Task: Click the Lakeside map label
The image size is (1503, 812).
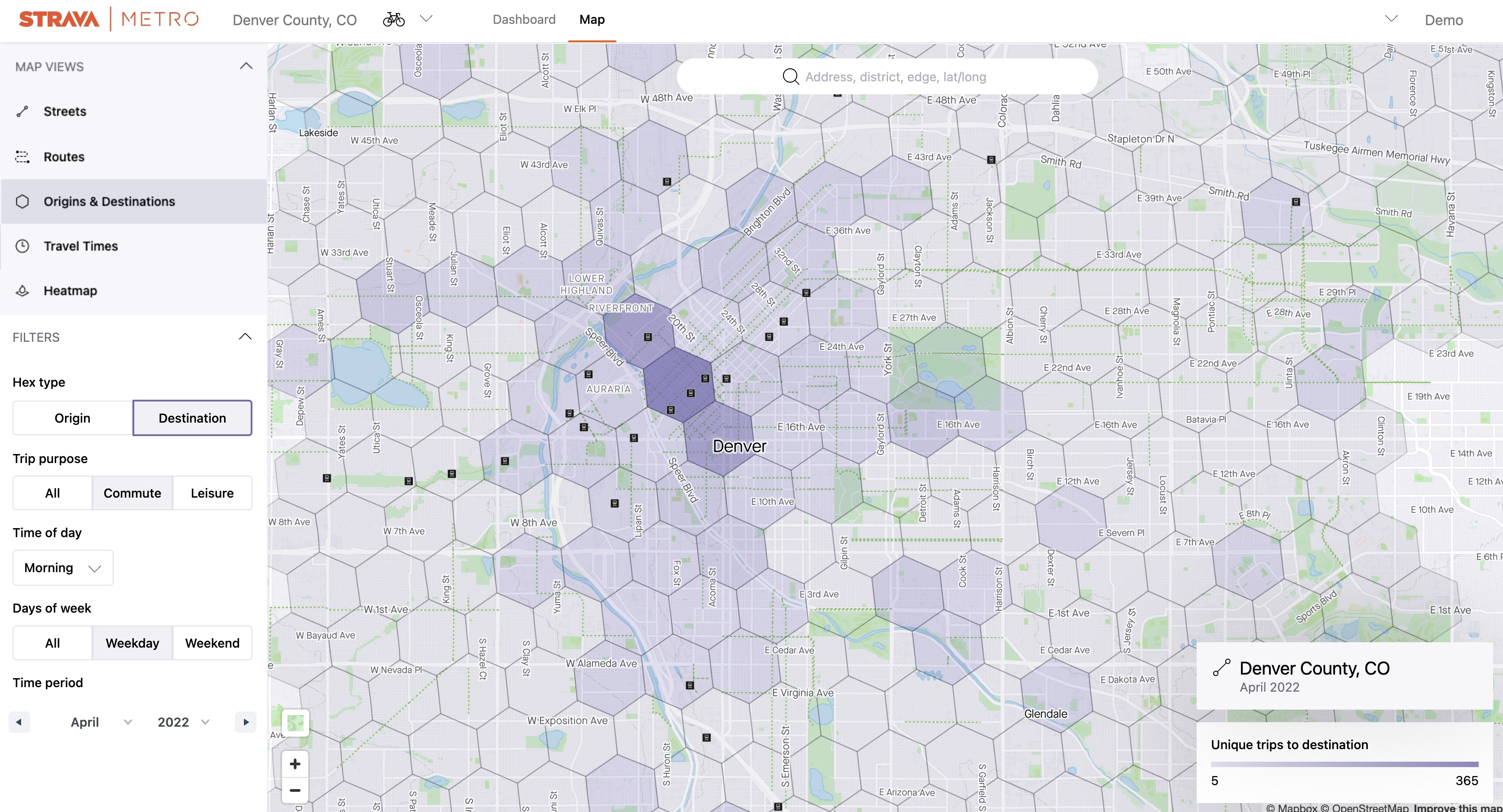Action: pos(318,132)
